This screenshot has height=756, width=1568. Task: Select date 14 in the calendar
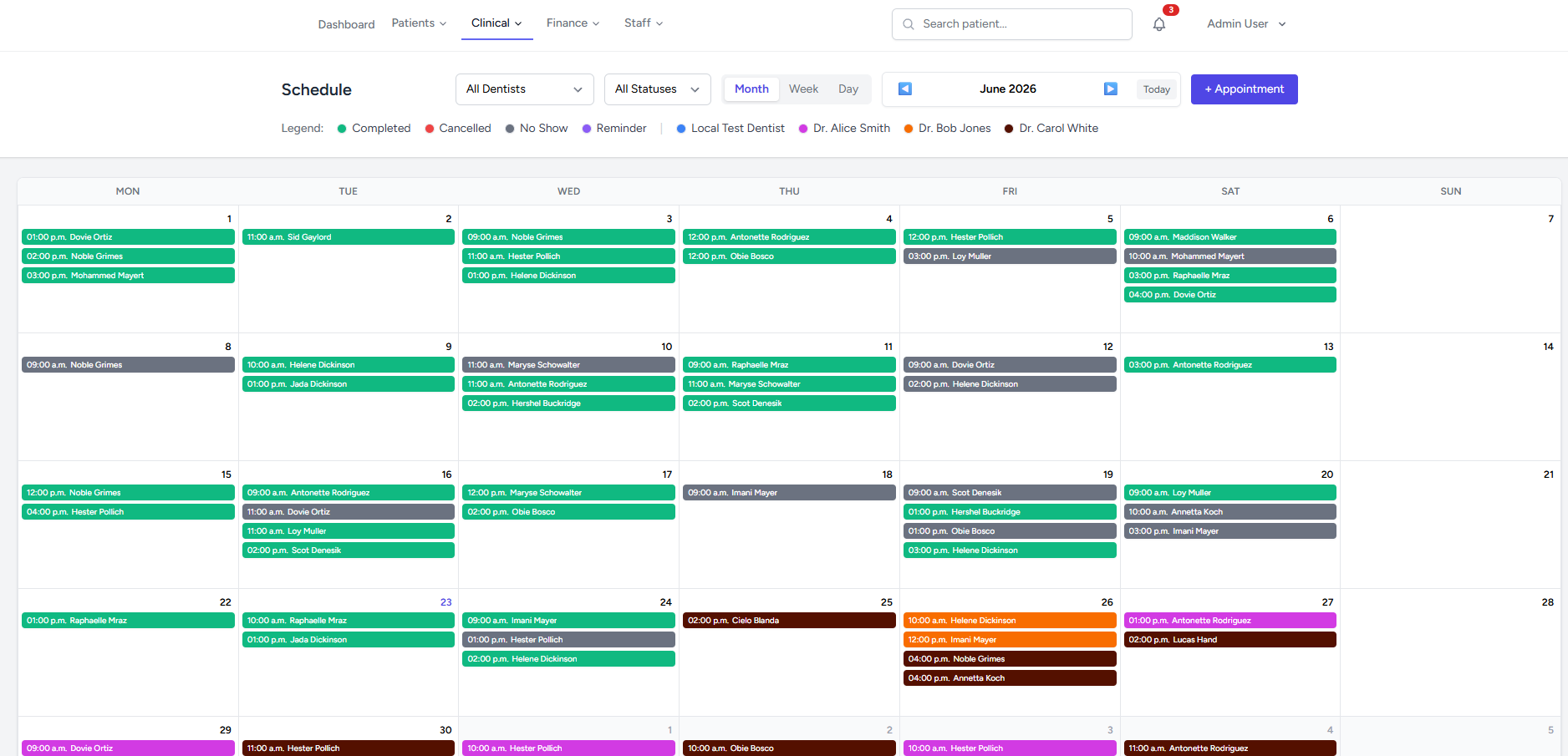point(1548,347)
